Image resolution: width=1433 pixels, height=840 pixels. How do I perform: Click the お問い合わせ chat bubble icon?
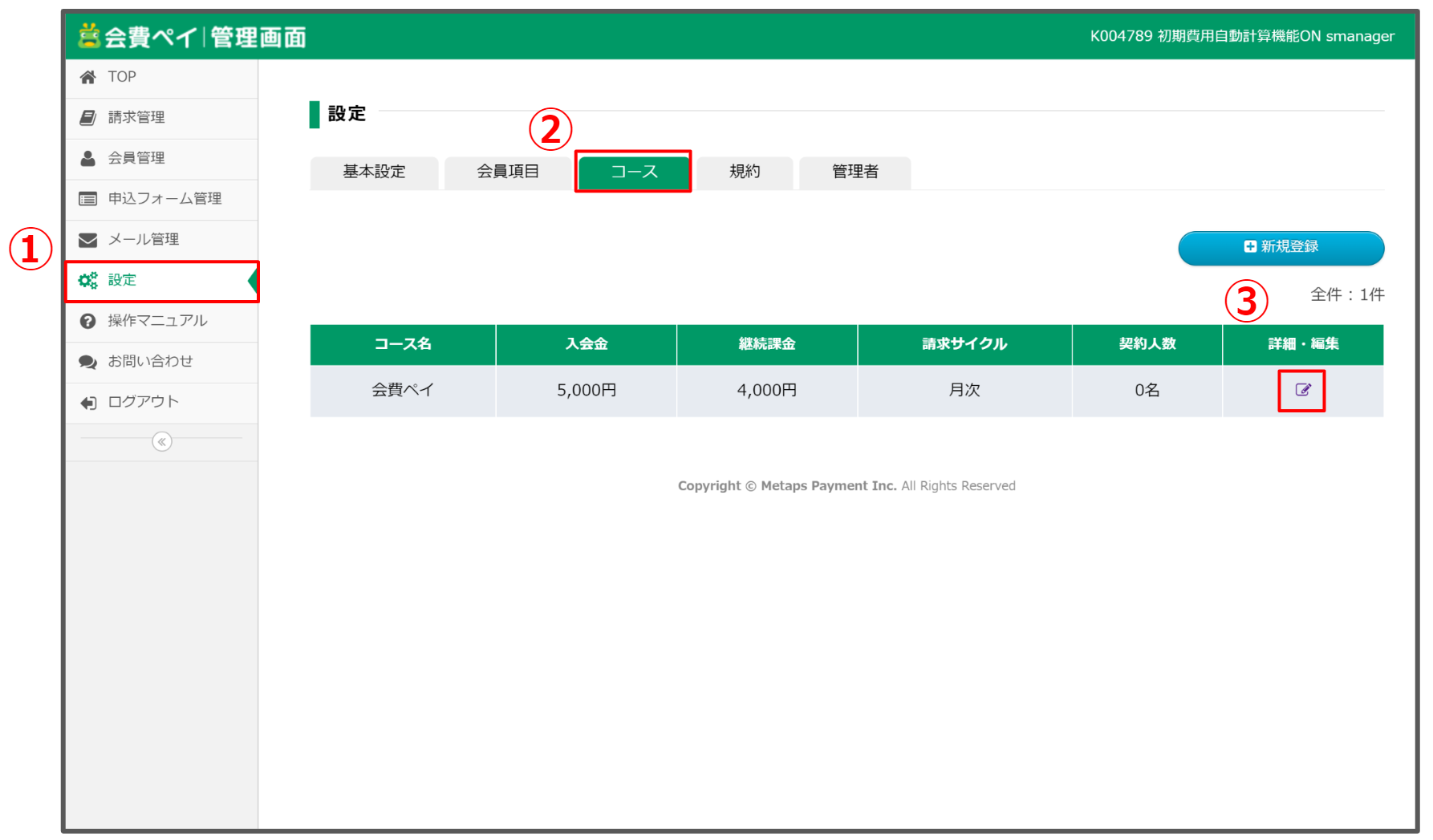(88, 361)
